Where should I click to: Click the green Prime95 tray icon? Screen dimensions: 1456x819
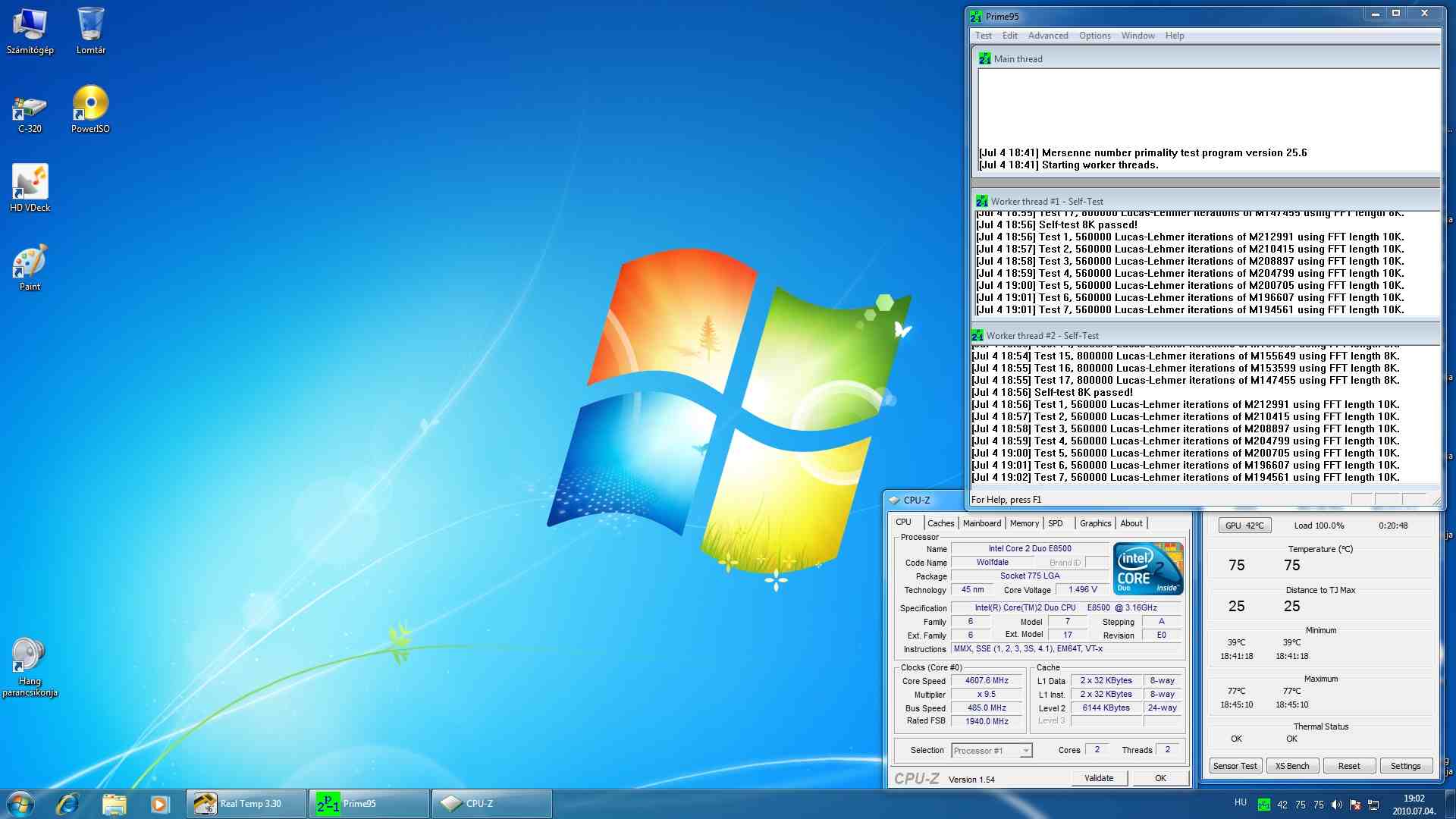(1263, 805)
